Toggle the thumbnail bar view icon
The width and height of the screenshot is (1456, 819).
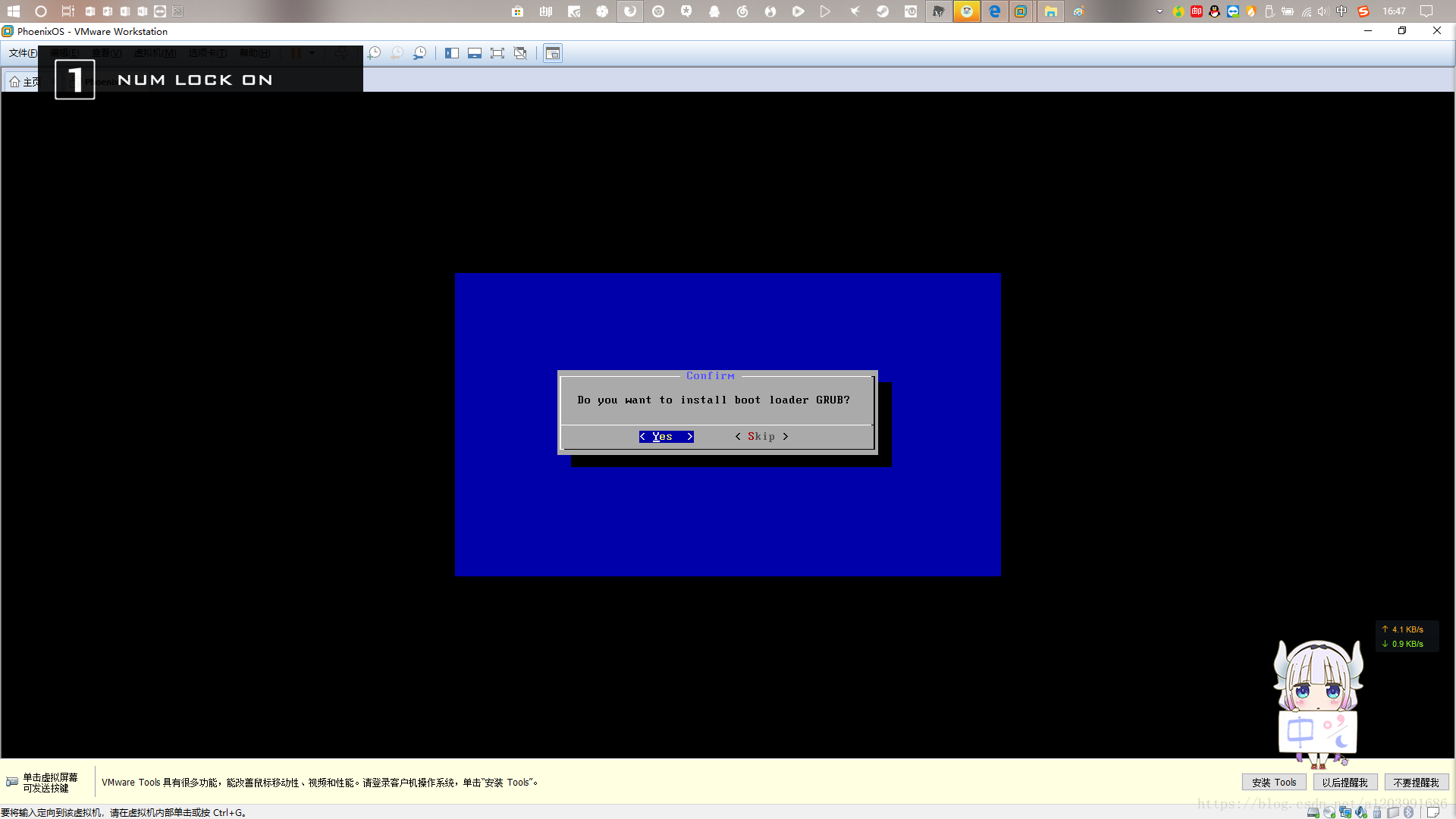click(475, 53)
